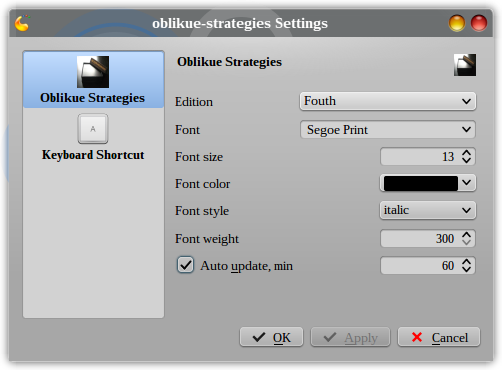This screenshot has width=502, height=370.
Task: Click into the Font size number field
Action: pos(420,156)
